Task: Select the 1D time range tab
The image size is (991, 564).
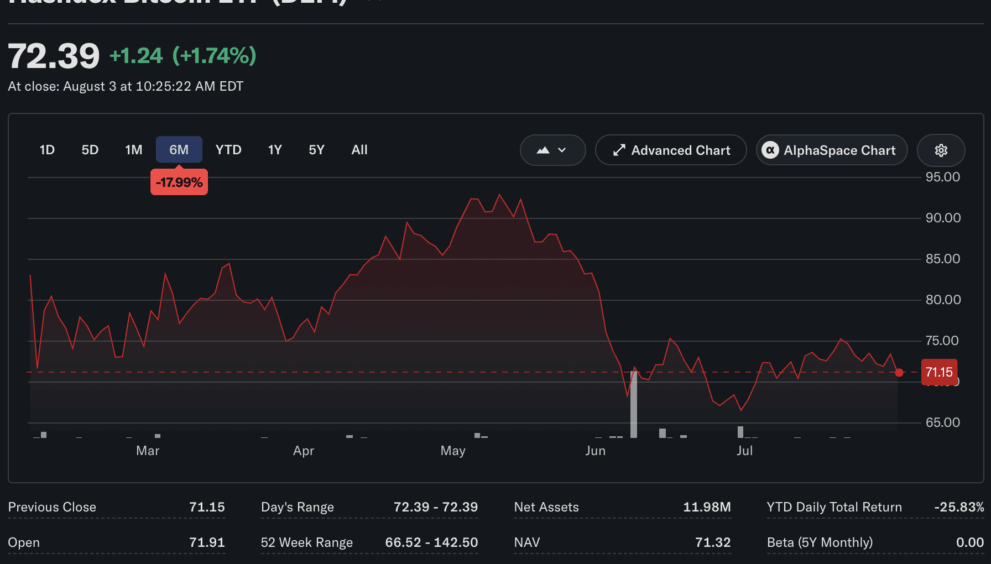Action: click(47, 150)
